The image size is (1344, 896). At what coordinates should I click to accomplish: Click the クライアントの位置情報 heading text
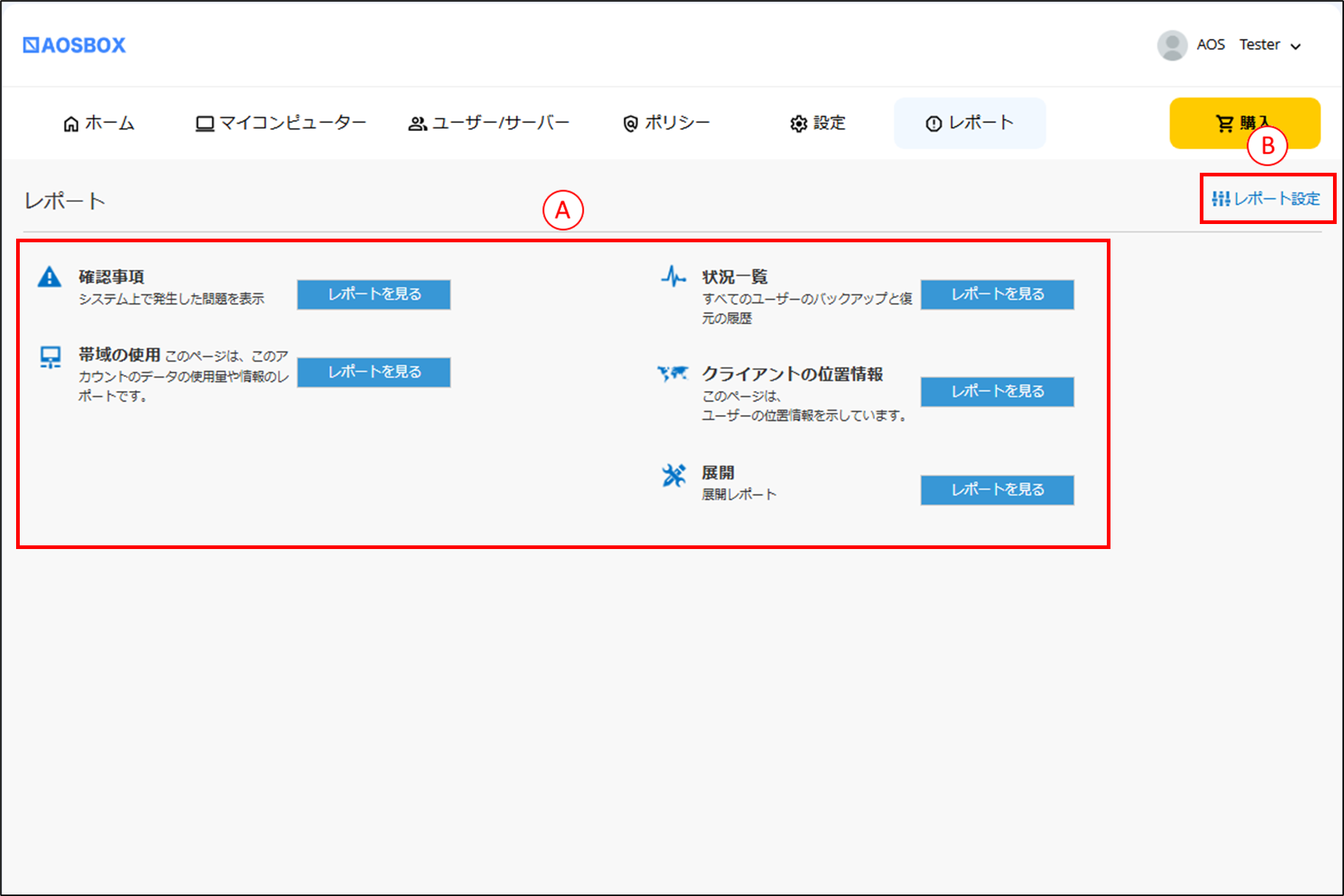(793, 374)
